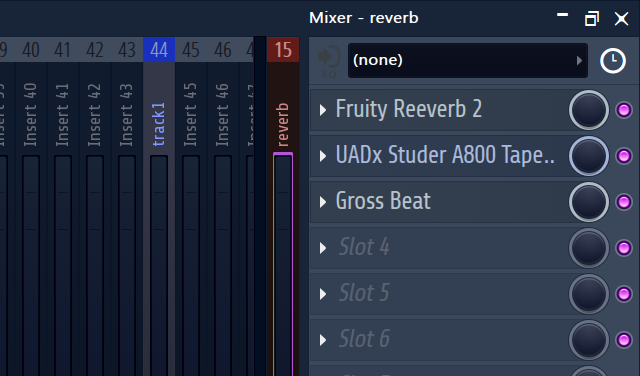
Task: Click the Fruity Reeverb 2 mix level knob
Action: pos(589,110)
